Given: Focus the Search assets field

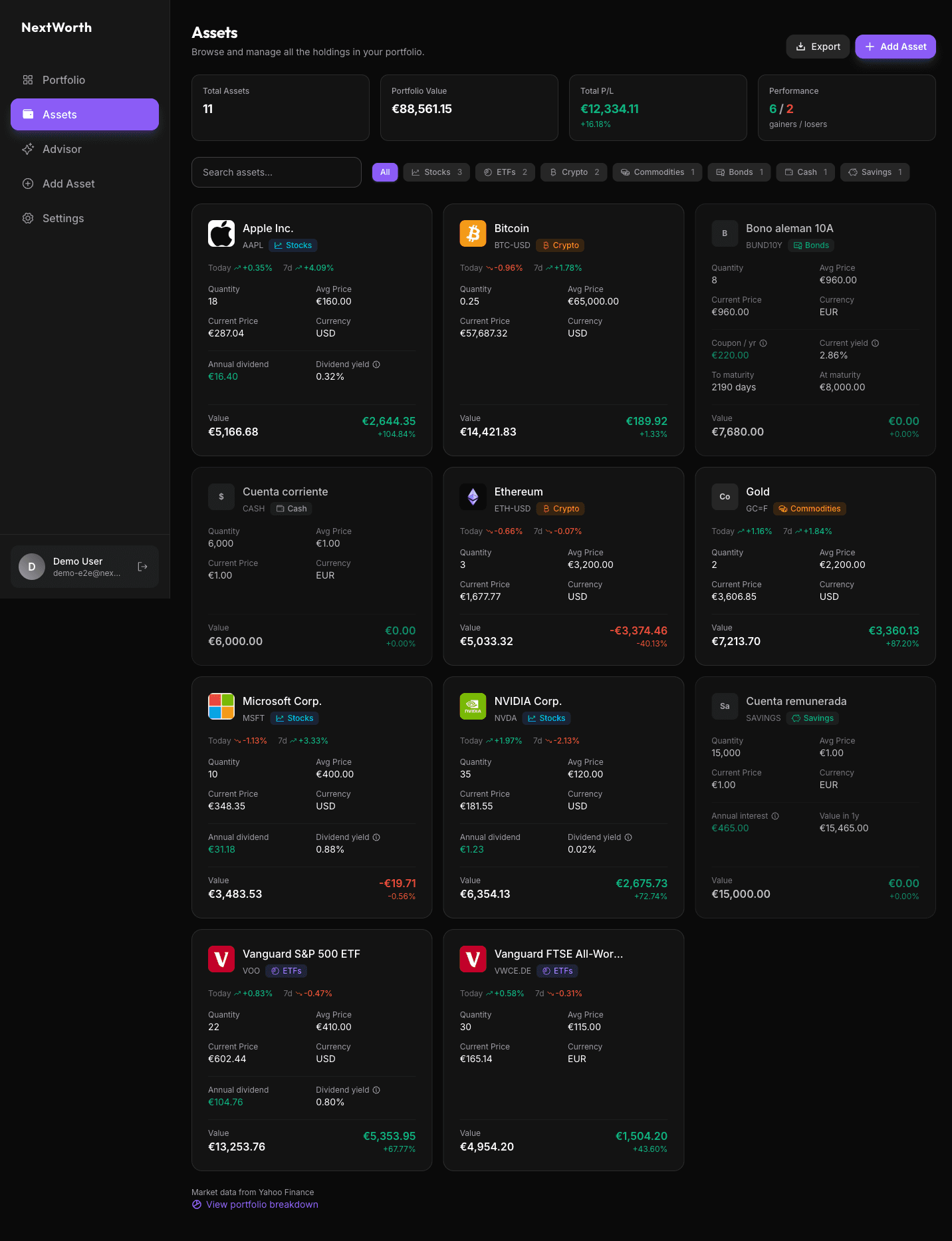Looking at the screenshot, I should (277, 172).
